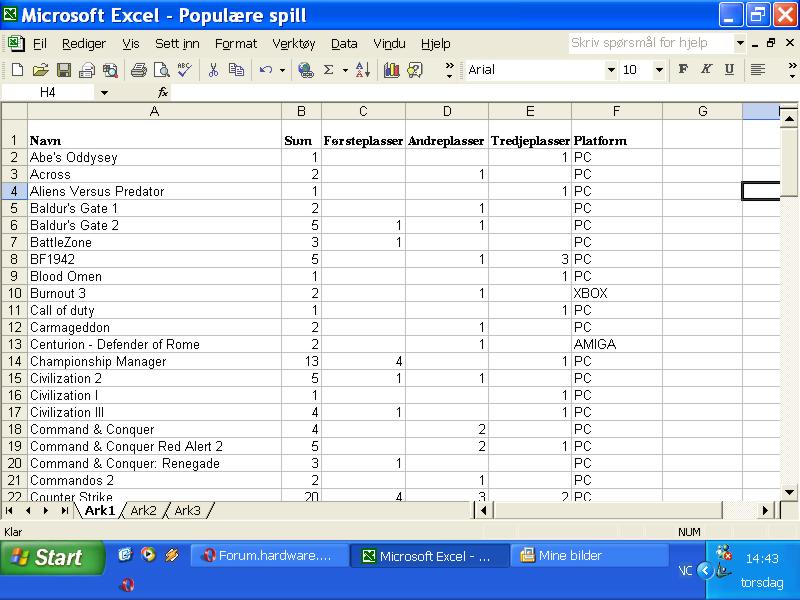
Task: Open the Rediger menu
Action: point(84,44)
